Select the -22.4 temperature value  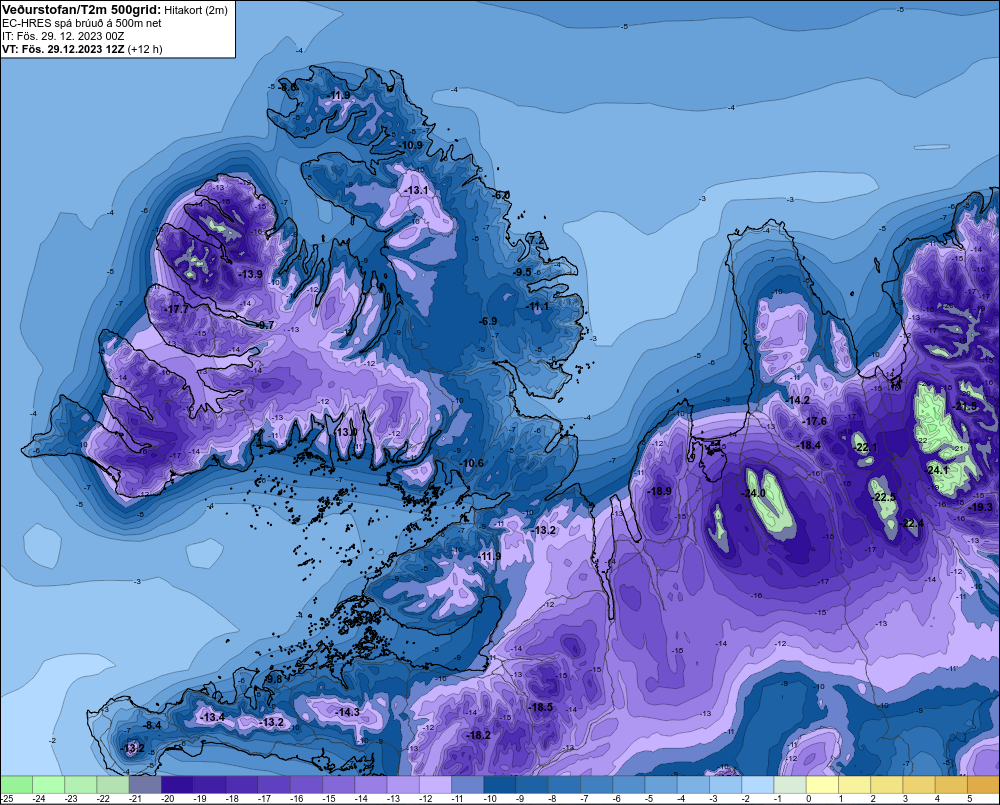pyautogui.click(x=912, y=523)
